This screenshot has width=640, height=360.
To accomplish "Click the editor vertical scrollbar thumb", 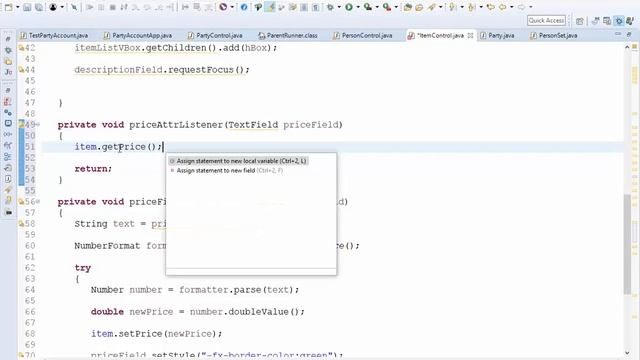I will click(x=627, y=244).
